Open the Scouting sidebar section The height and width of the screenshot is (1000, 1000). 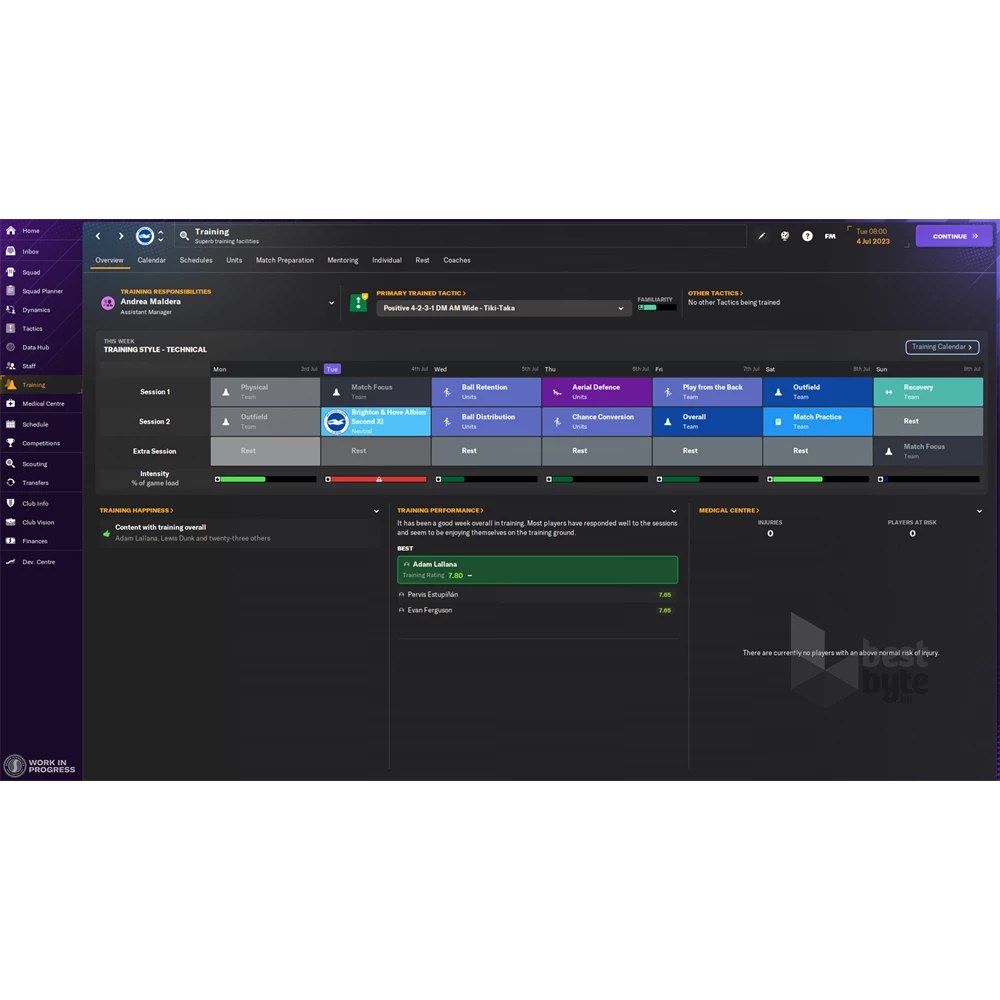click(x=34, y=464)
